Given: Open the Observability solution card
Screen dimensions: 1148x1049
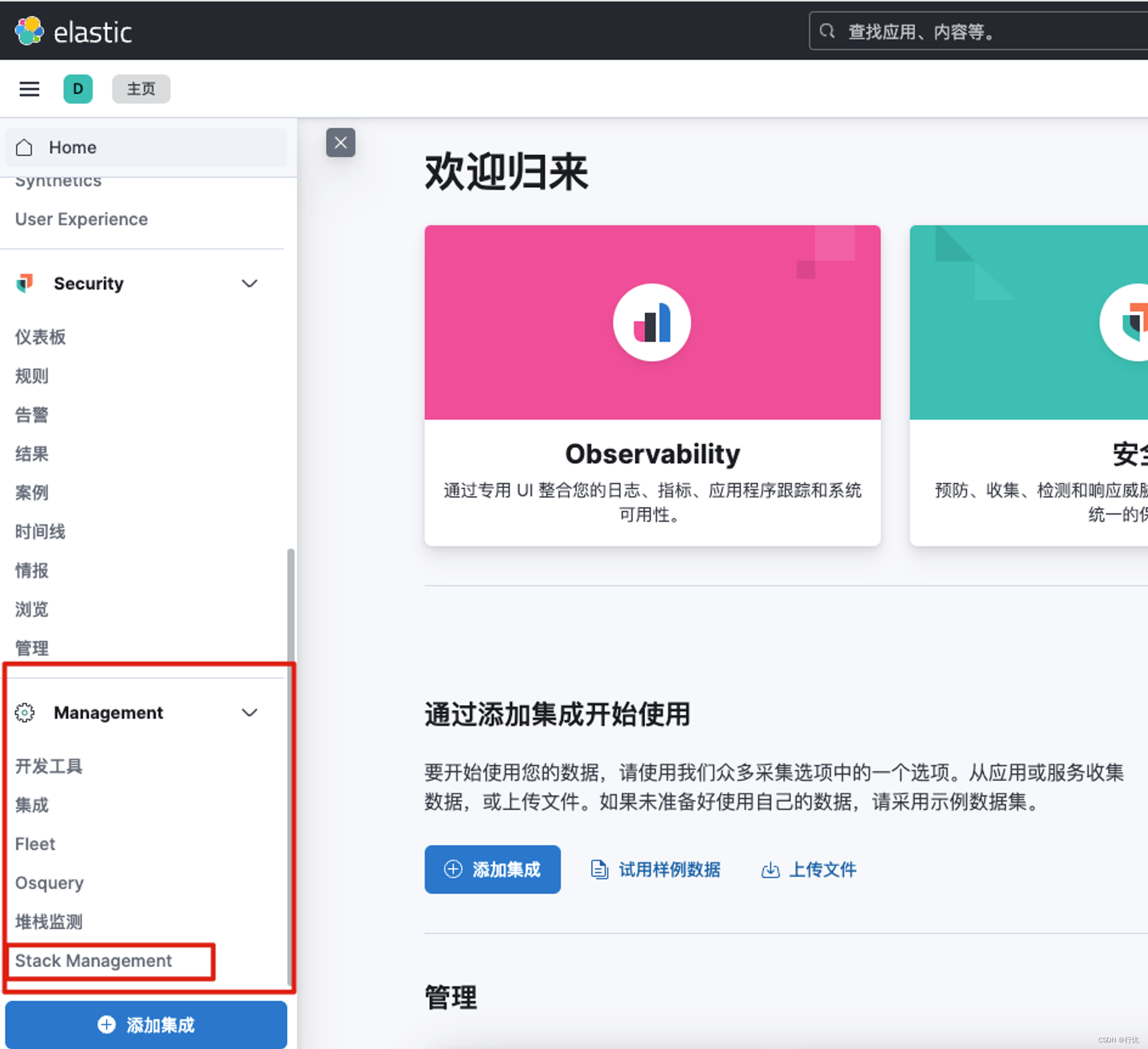Looking at the screenshot, I should tap(652, 385).
